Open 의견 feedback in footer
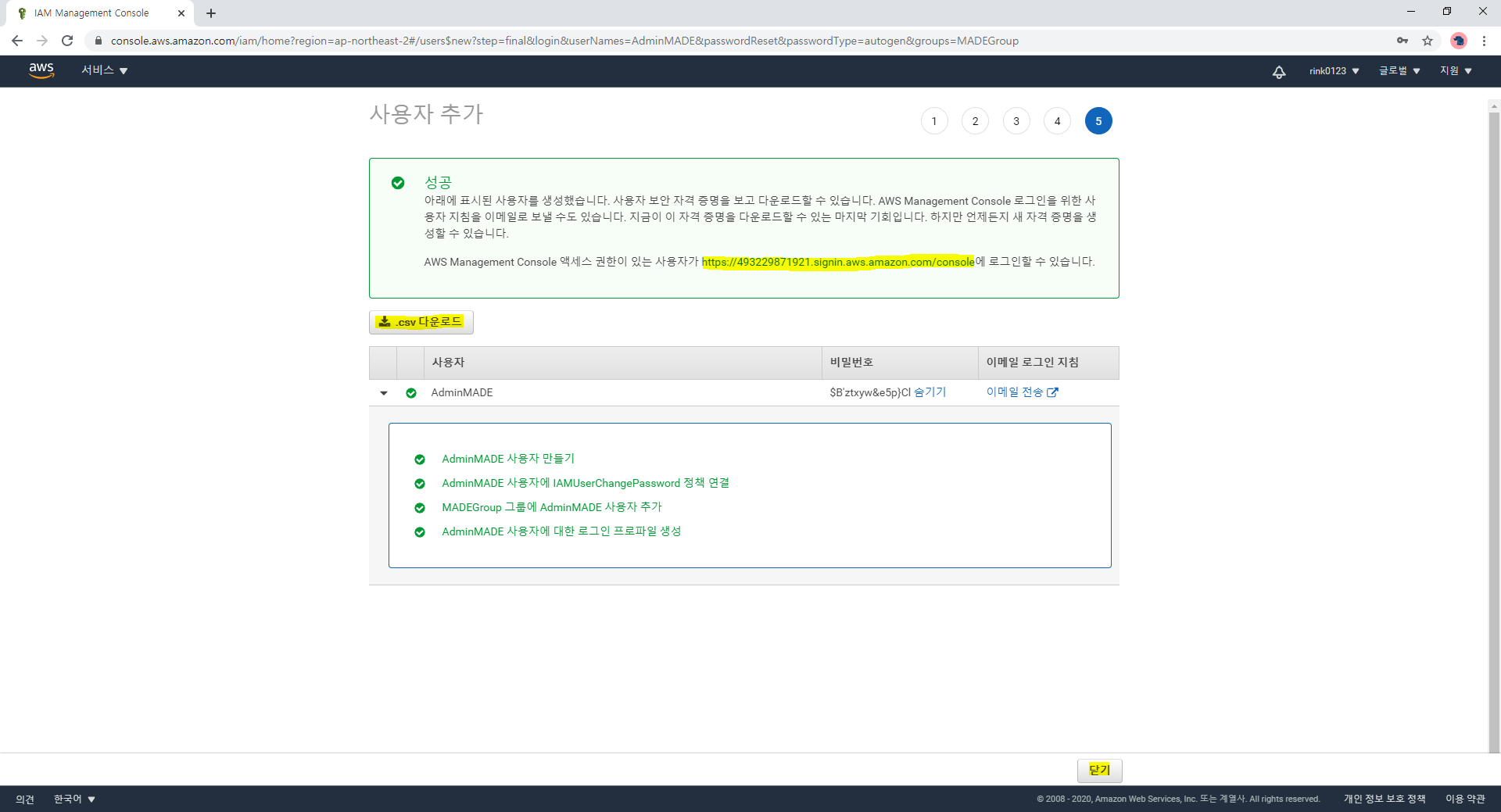This screenshot has width=1501, height=812. pyautogui.click(x=25, y=799)
